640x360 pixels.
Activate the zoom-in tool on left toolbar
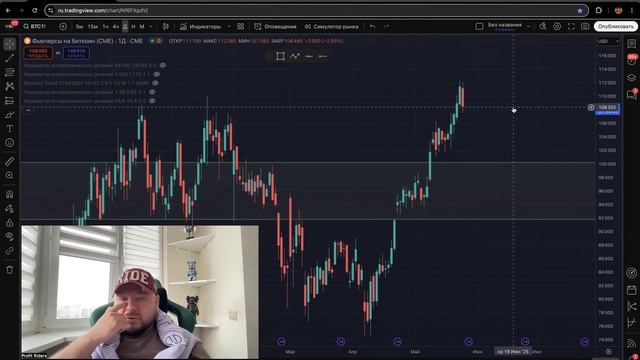pos(9,176)
